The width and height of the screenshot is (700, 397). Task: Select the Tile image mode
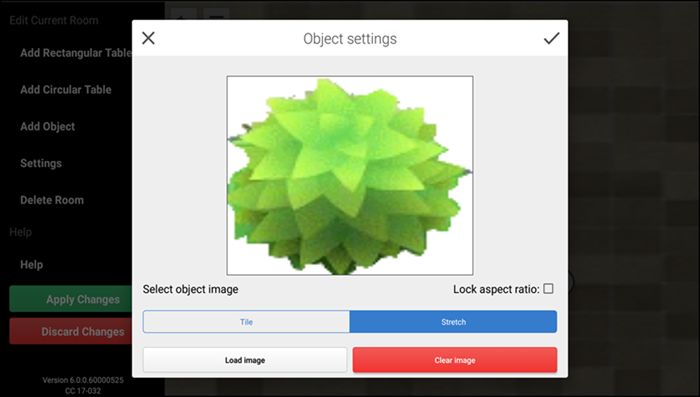point(246,322)
